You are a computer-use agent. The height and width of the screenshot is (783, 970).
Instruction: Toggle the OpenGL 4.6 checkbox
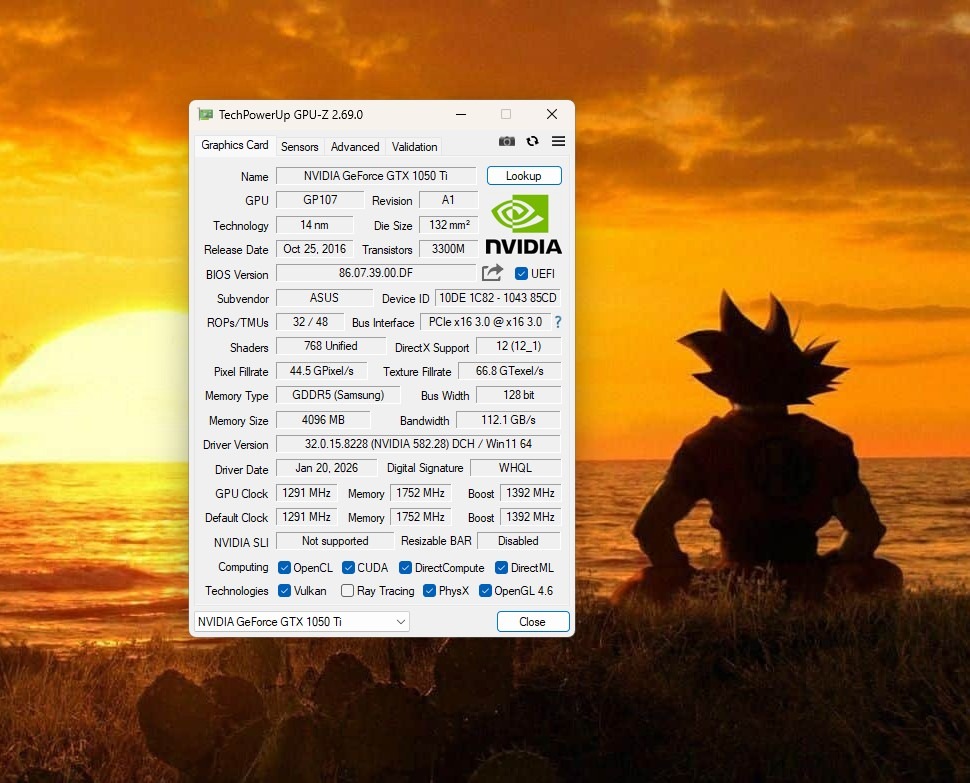pyautogui.click(x=486, y=591)
